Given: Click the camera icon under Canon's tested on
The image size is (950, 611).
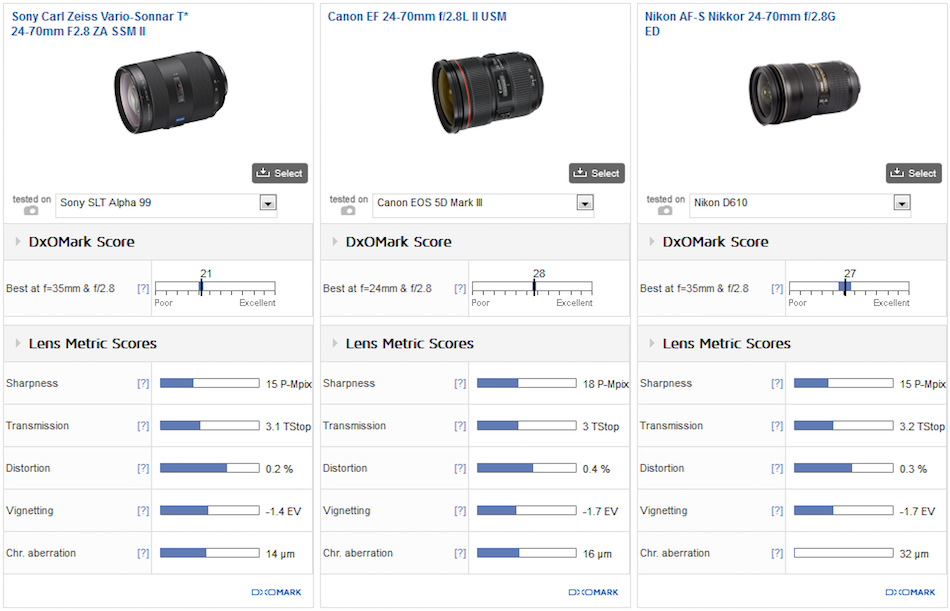Looking at the screenshot, I should coord(348,211).
